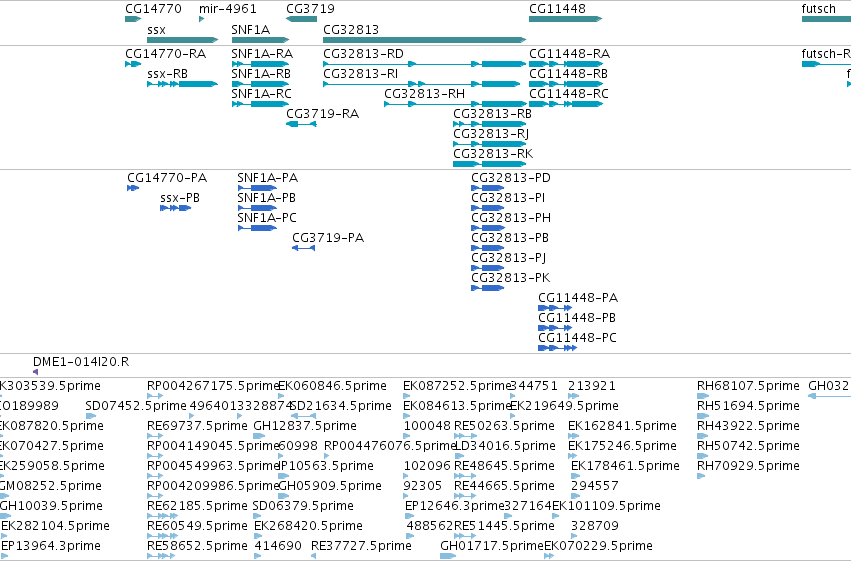Click EST LD34016.5prime label

click(505, 446)
